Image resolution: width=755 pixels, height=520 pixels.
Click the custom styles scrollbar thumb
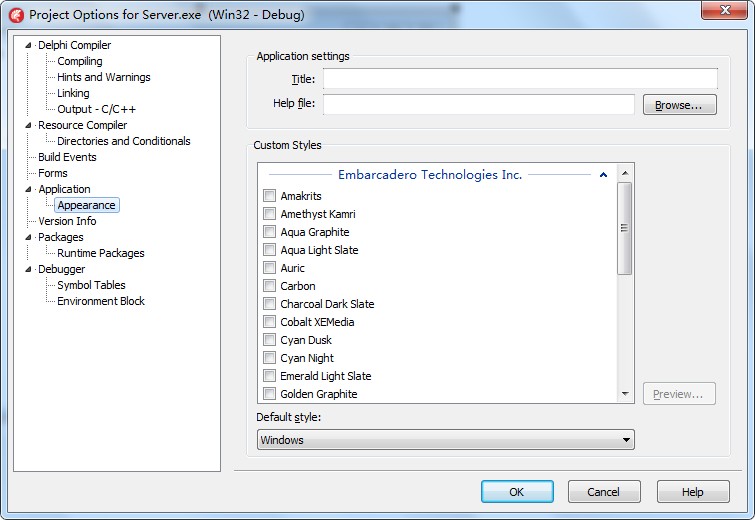coord(625,228)
